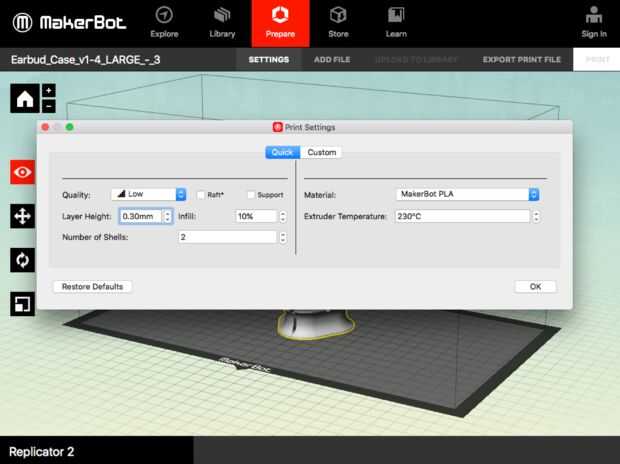
Task: Enable the Raft checkbox
Action: pos(201,195)
